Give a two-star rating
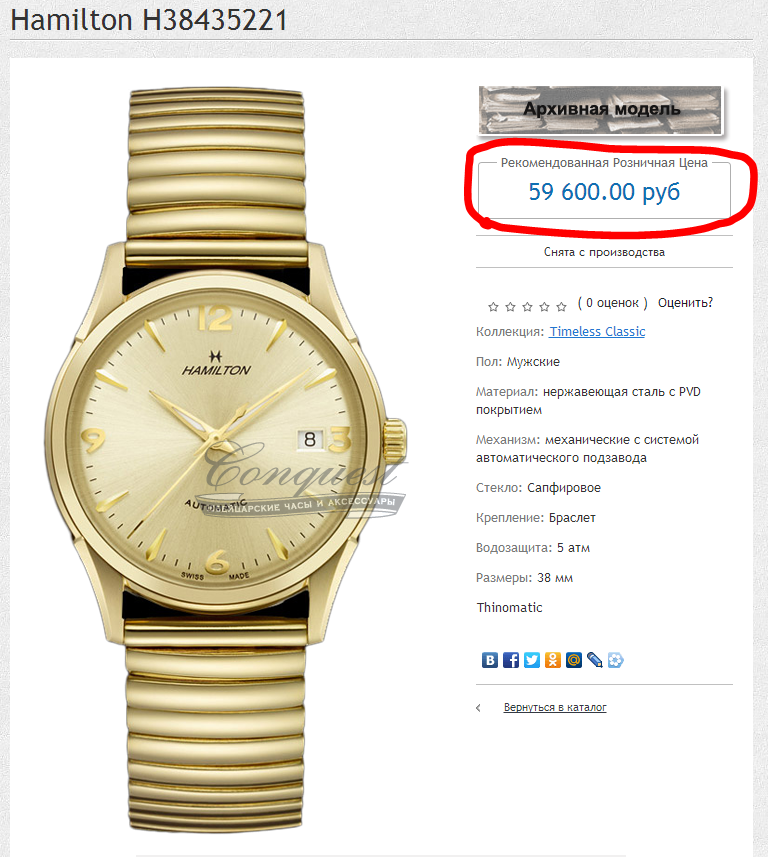This screenshot has width=768, height=857. tap(510, 307)
